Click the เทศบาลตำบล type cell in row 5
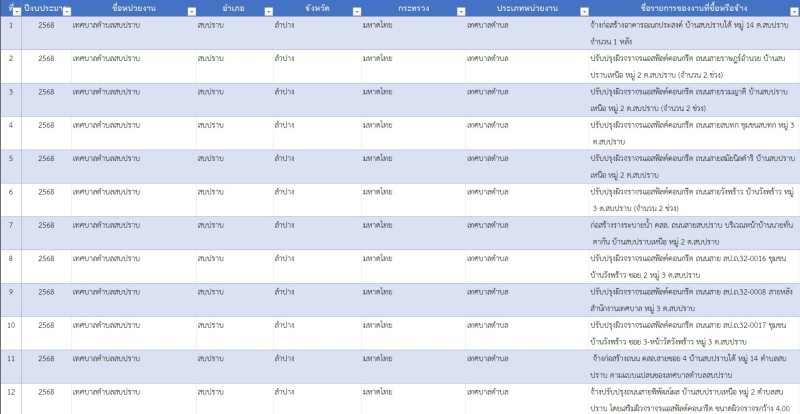The height and width of the screenshot is (414, 800). coord(524,158)
